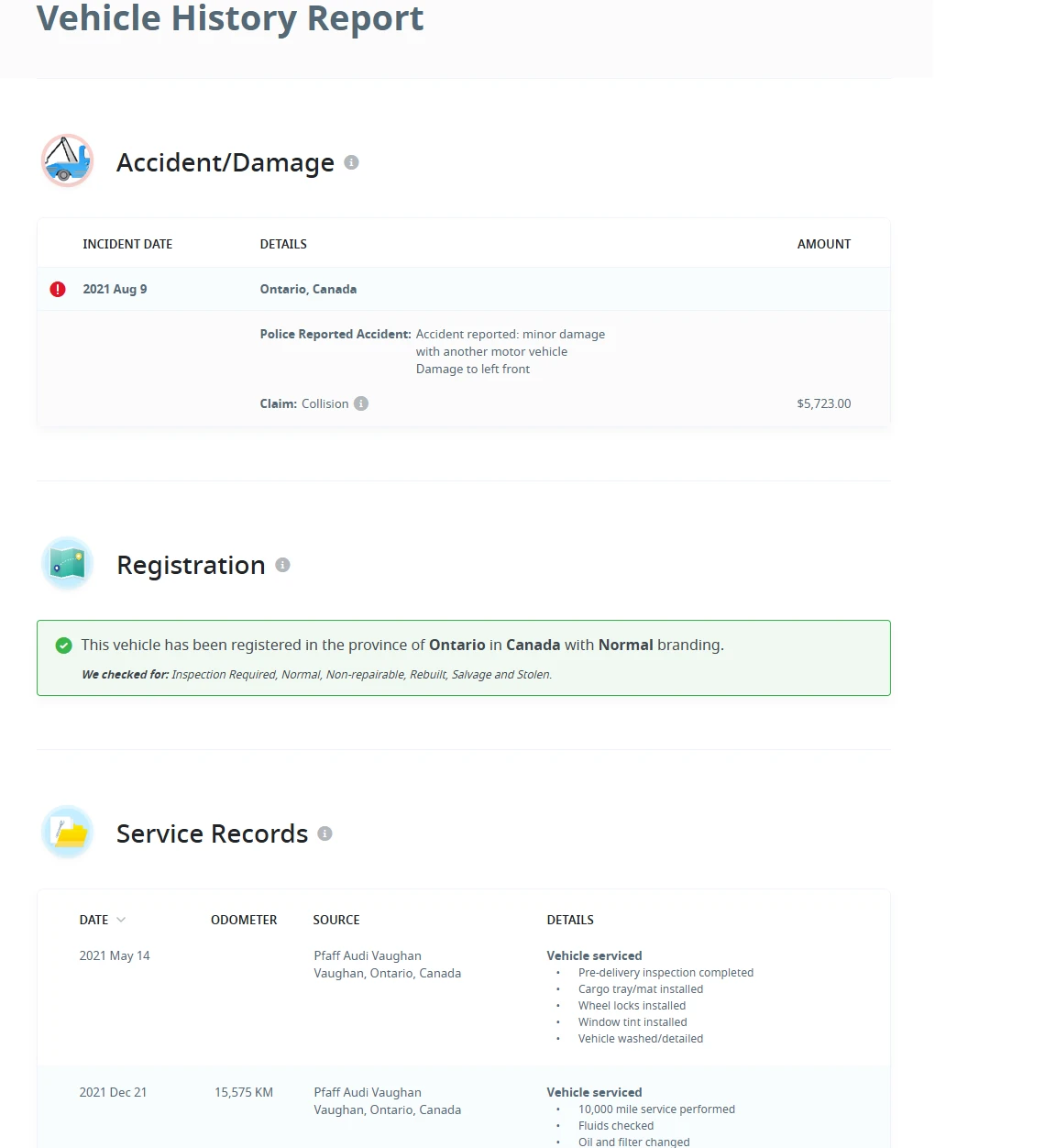The image size is (1045, 1148).
Task: Click the Service Records section heading
Action: click(212, 833)
